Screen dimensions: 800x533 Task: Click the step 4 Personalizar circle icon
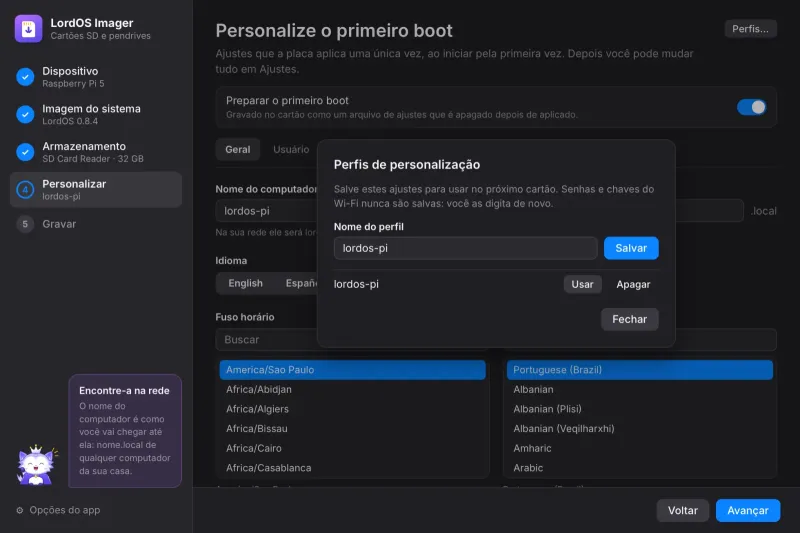coord(25,190)
